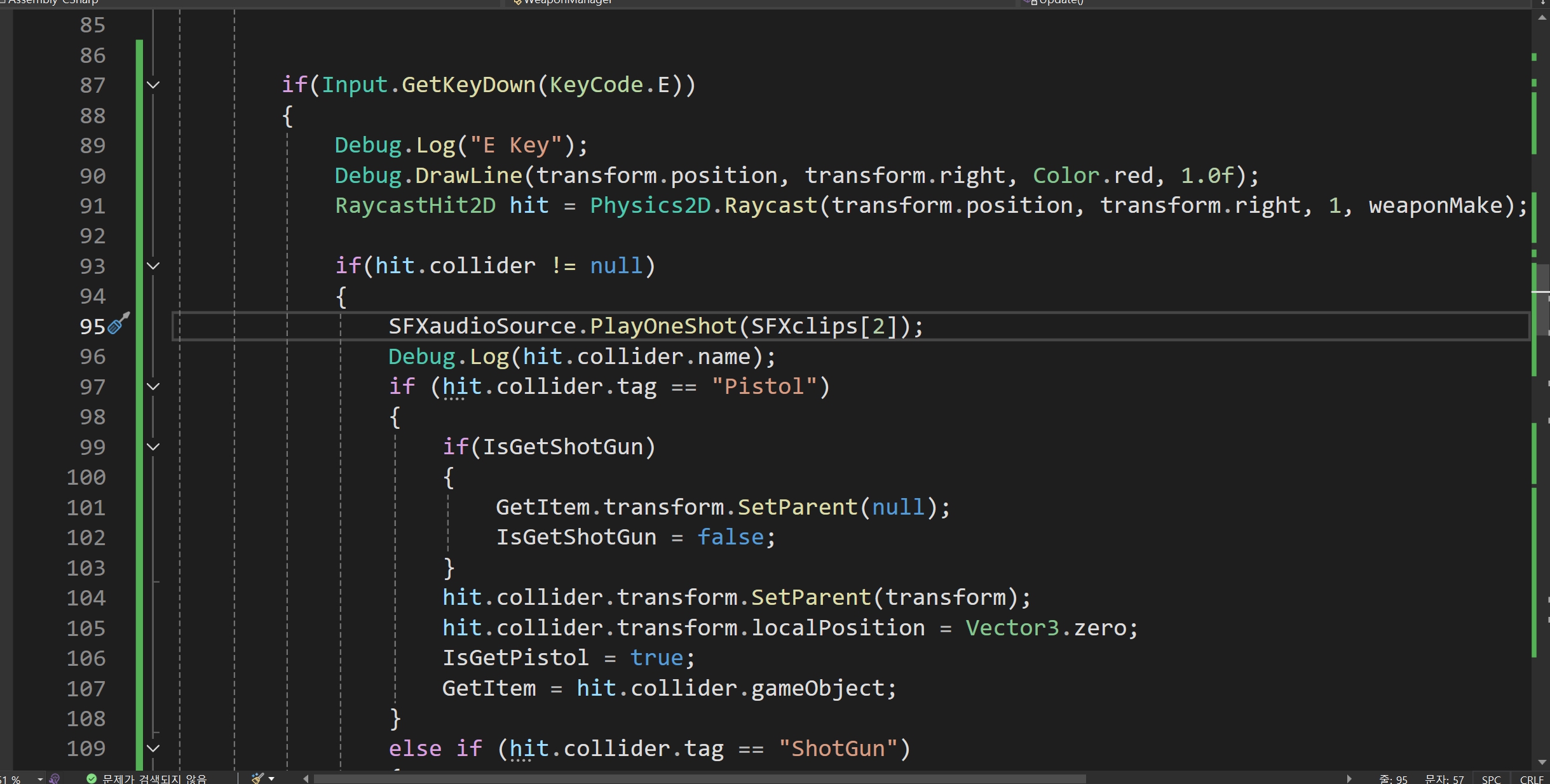The width and height of the screenshot is (1550, 784).
Task: Collapse the IsGetShotGun block on line 99
Action: pos(153,447)
